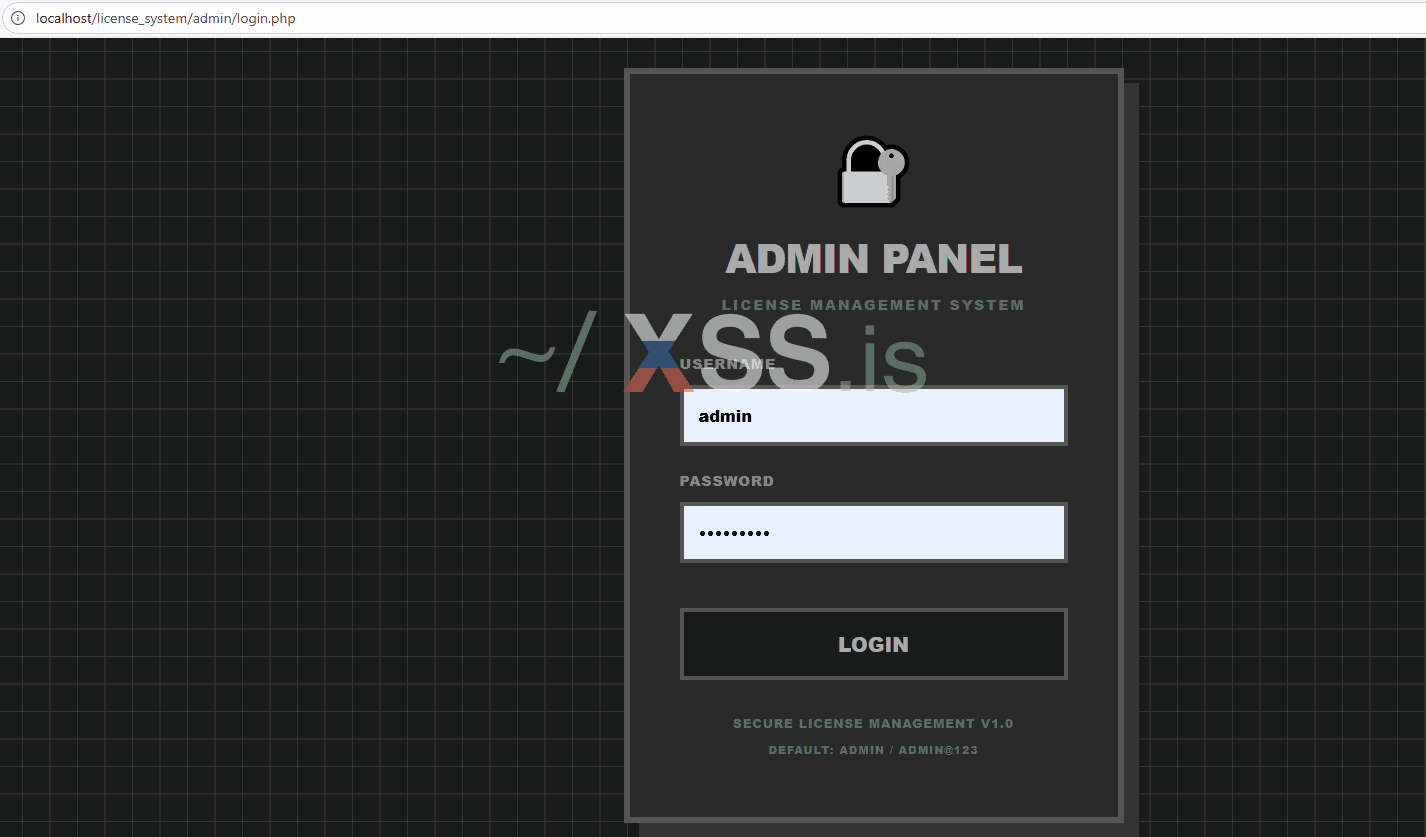Click the LICENSE MANAGEMENT SYSTEM subtitle
This screenshot has height=837, width=1426.
873,305
